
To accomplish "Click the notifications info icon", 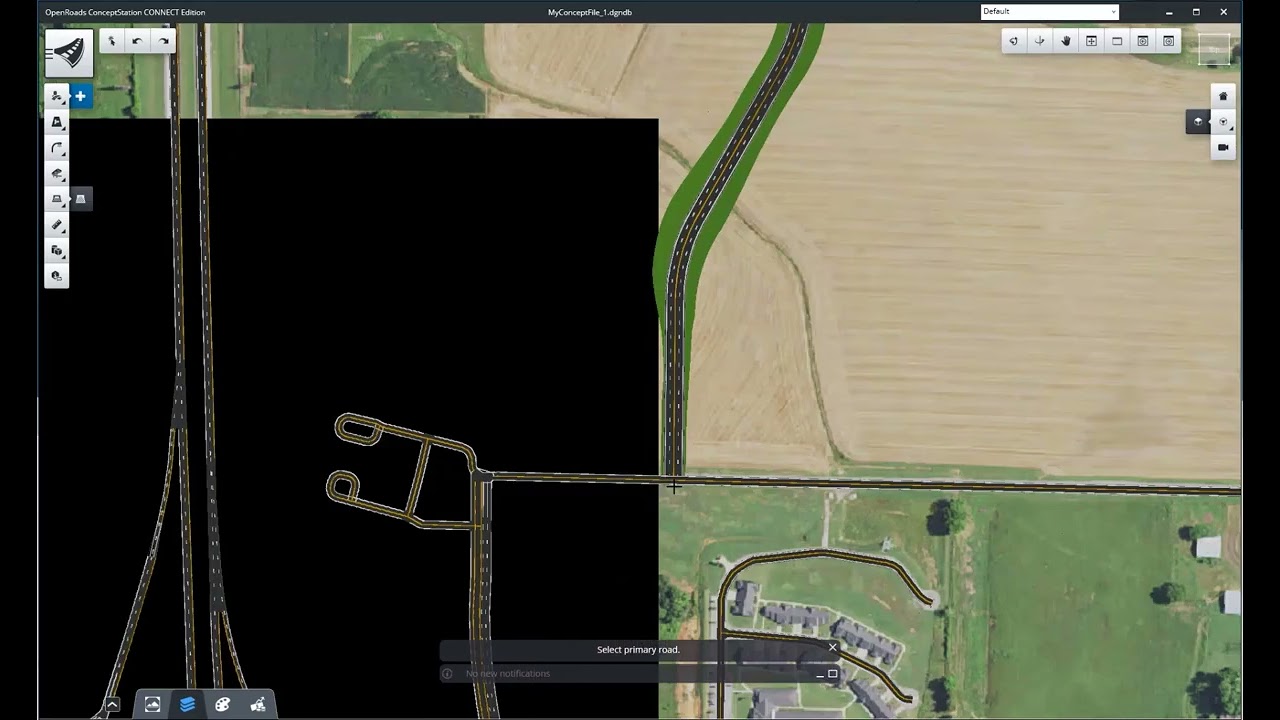I will tap(447, 674).
